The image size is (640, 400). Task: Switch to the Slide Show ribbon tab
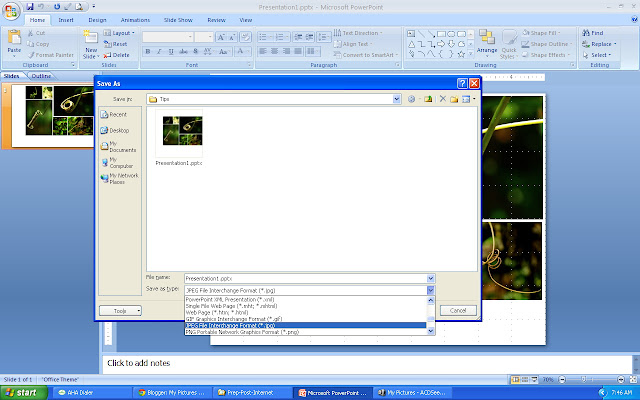(x=178, y=20)
